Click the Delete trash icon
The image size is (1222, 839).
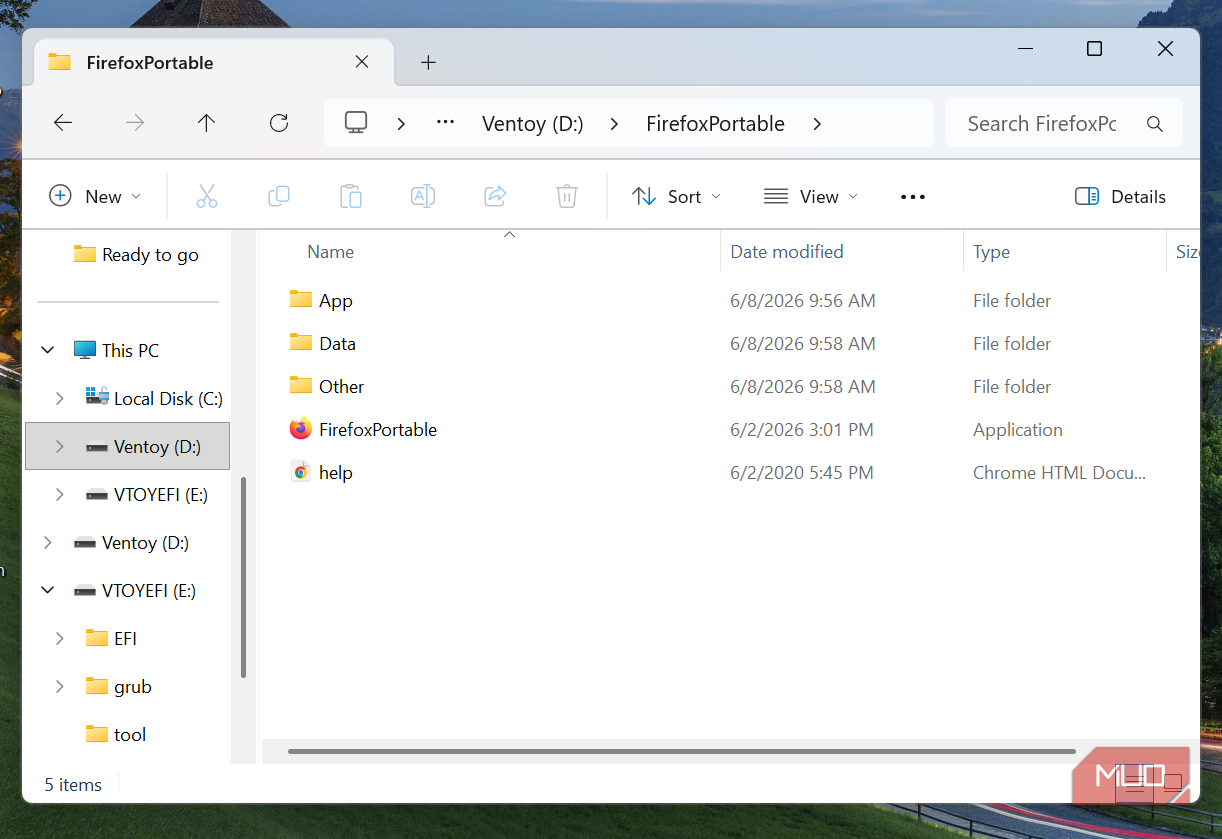coord(567,196)
